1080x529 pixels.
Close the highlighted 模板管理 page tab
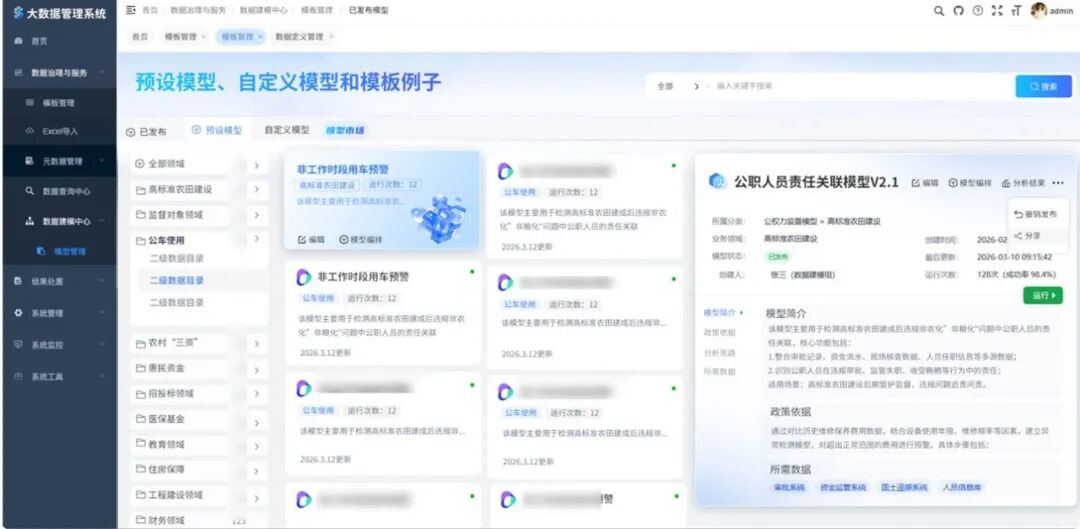click(x=260, y=37)
